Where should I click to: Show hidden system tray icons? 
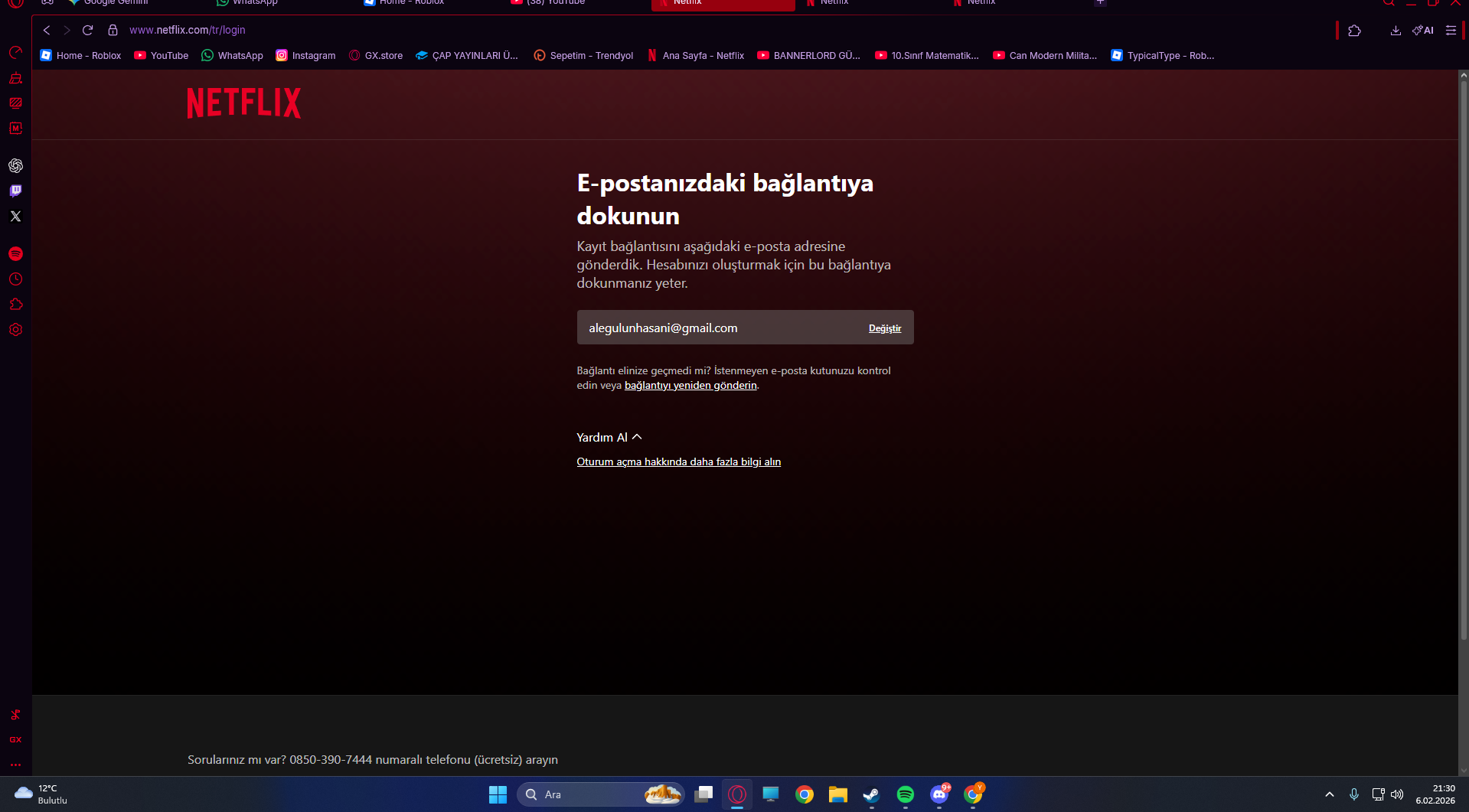[1330, 794]
